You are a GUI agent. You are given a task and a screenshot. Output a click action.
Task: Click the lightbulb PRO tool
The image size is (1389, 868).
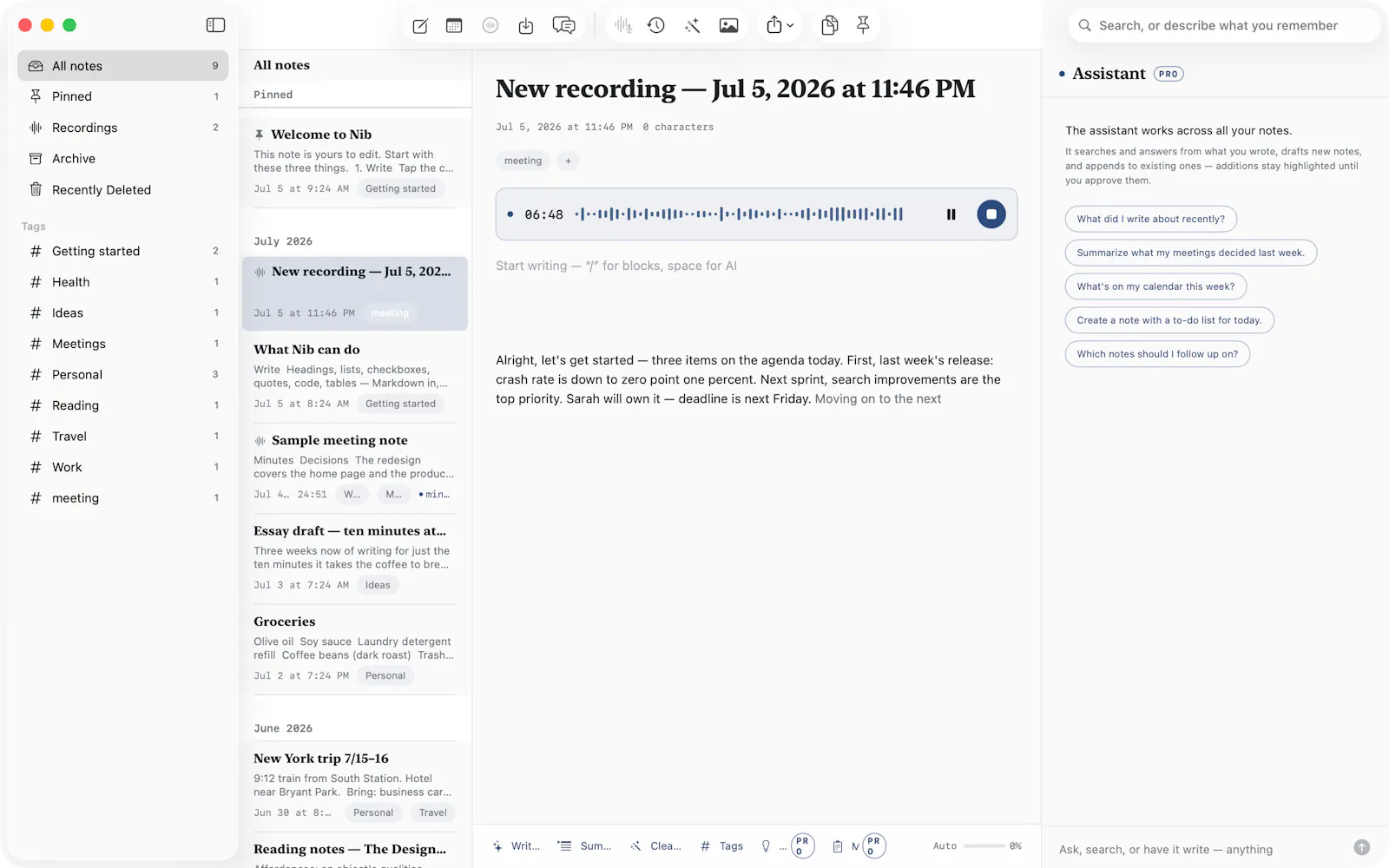click(x=788, y=846)
